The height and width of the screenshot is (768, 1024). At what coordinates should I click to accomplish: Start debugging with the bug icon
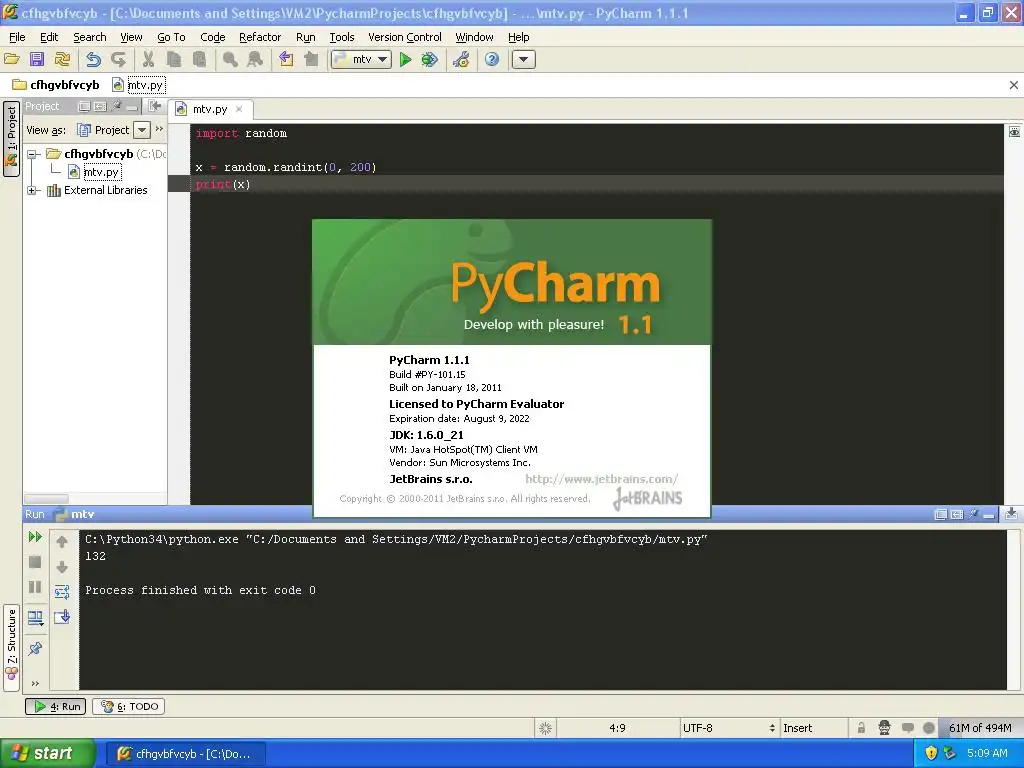click(x=430, y=59)
